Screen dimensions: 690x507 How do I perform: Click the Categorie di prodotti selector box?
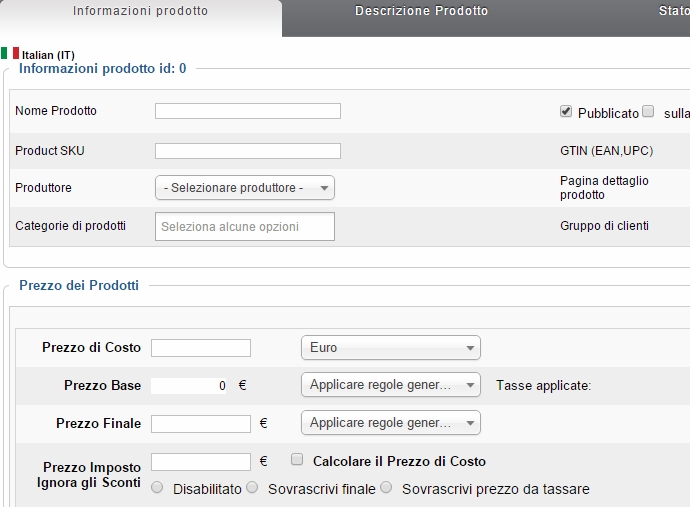244,227
